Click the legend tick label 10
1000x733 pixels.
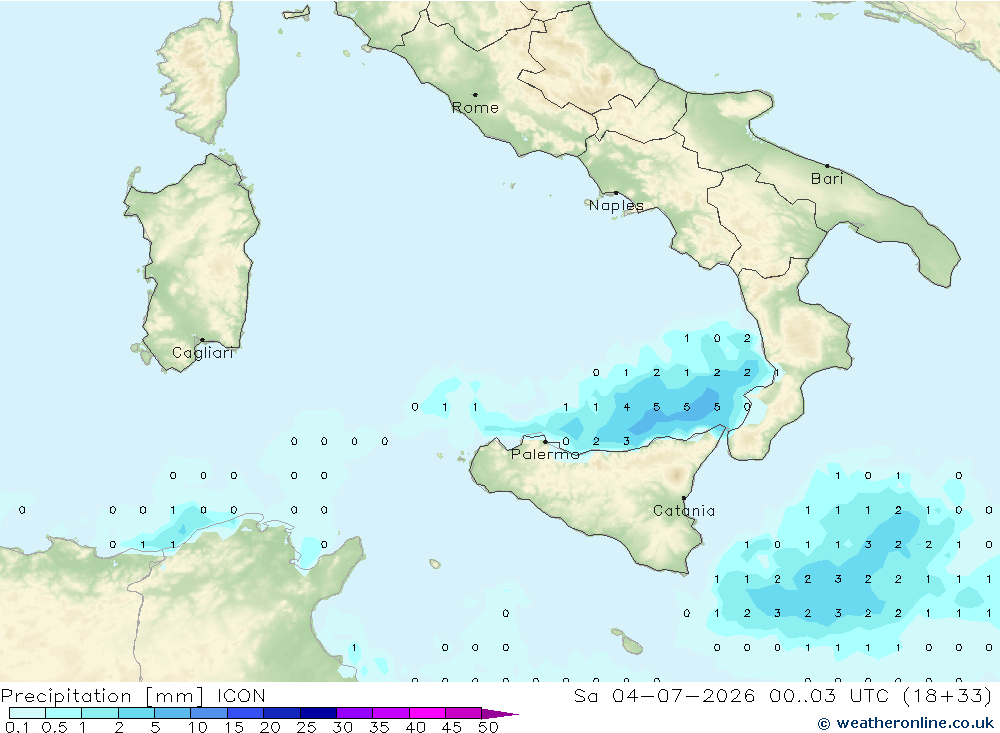tap(198, 727)
